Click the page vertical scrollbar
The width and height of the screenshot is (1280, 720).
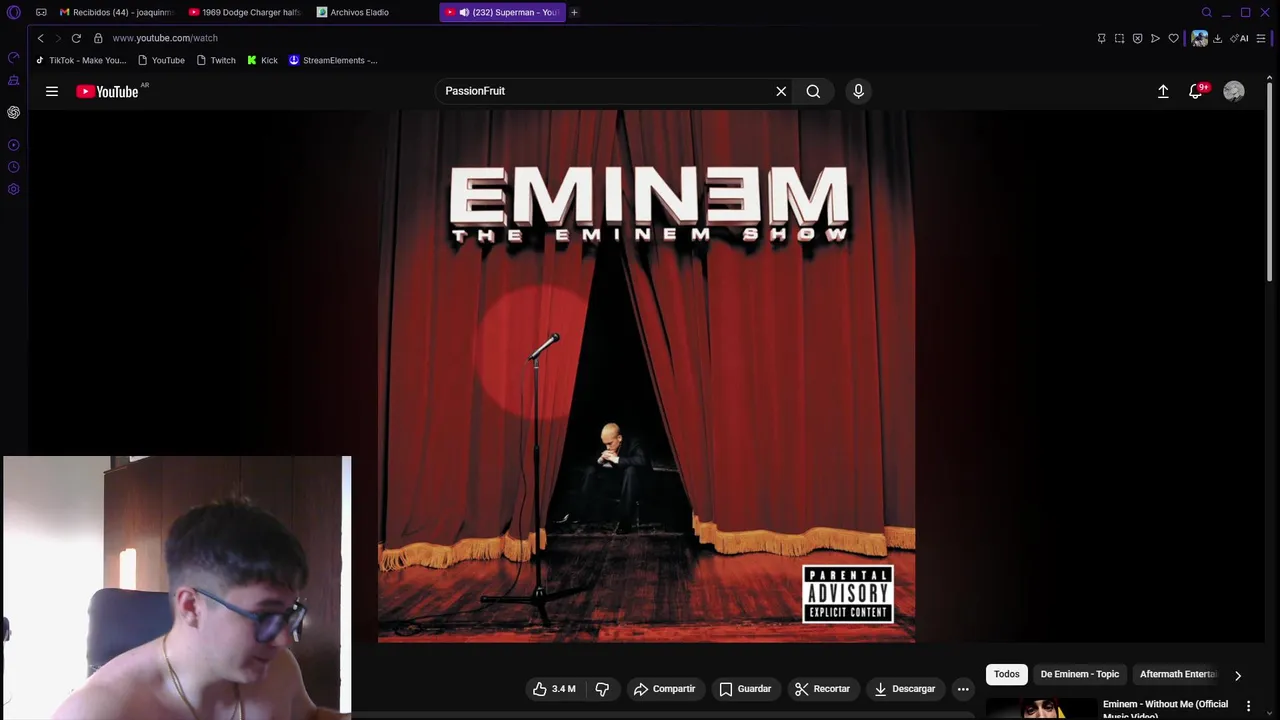coord(1270,180)
